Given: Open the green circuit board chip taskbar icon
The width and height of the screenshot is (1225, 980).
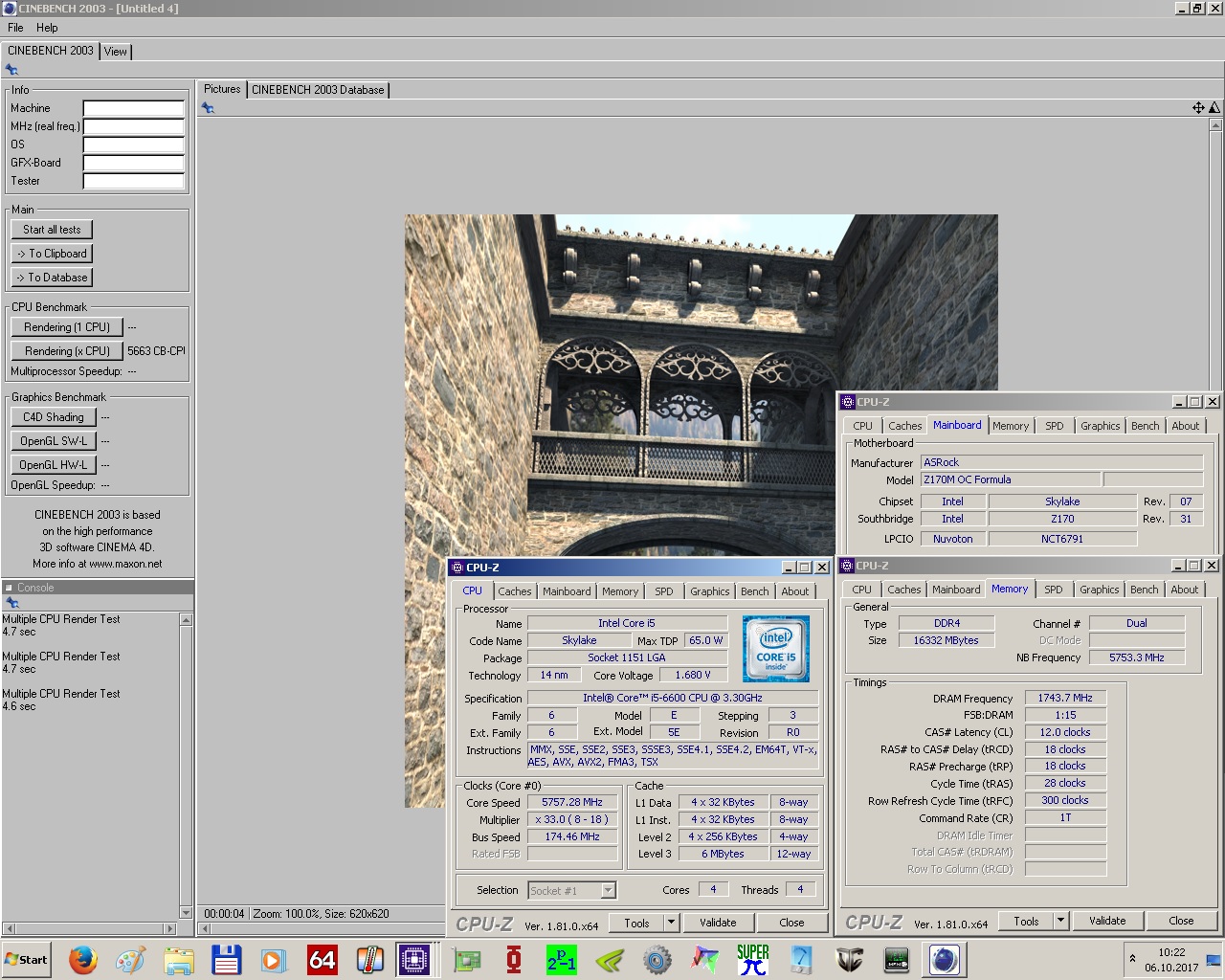Looking at the screenshot, I should 897,959.
